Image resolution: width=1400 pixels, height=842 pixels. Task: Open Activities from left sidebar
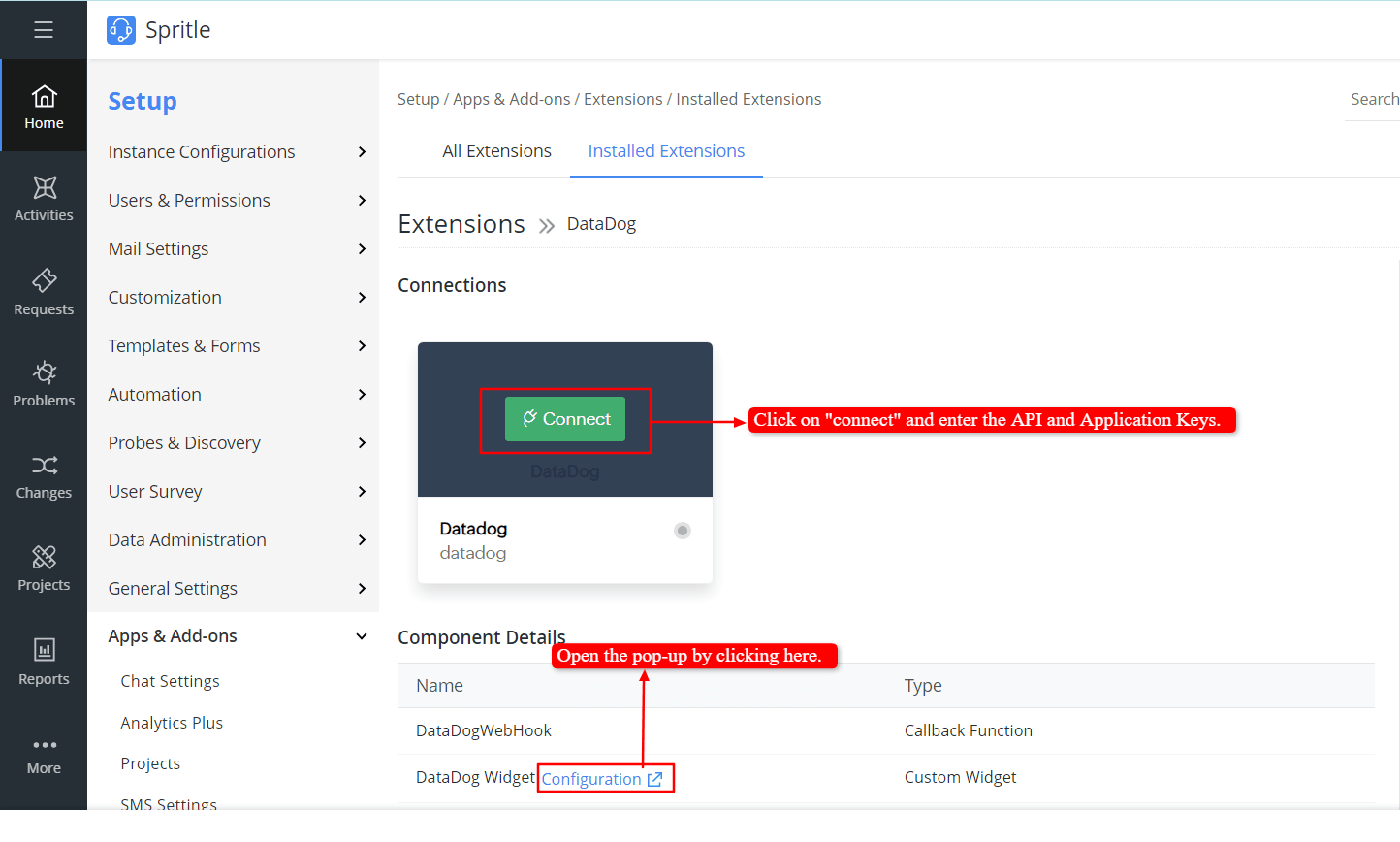tap(44, 199)
